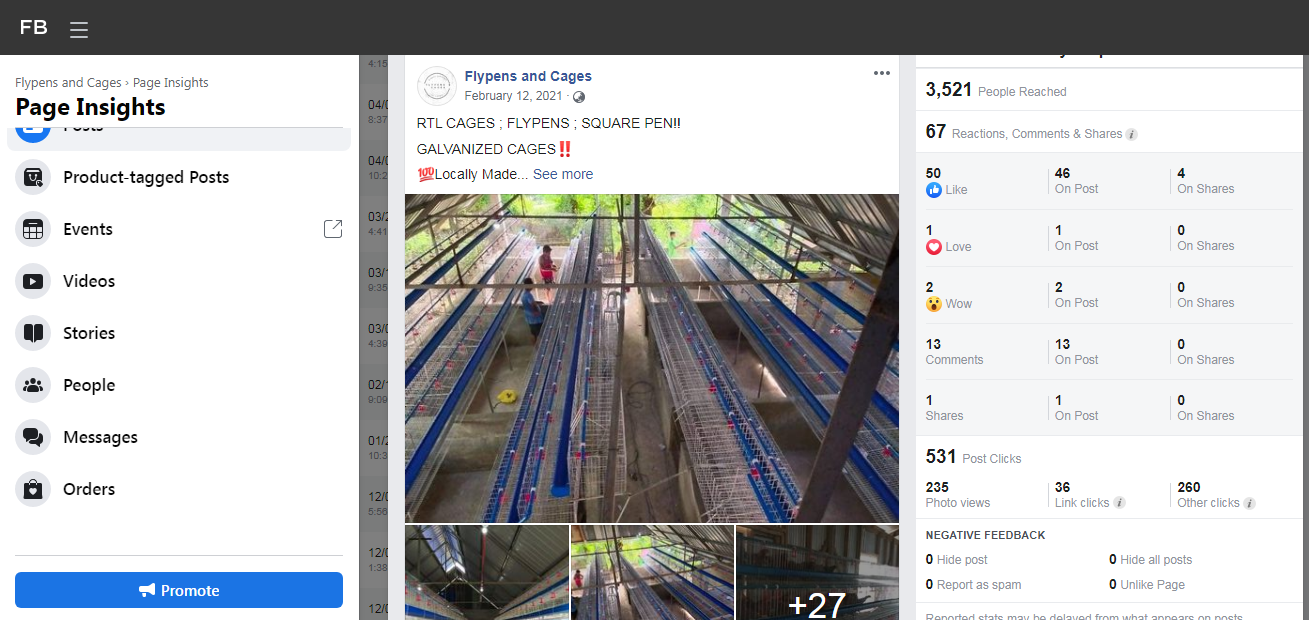Viewport: 1309px width, 620px height.
Task: Click the Wow face reaction icon
Action: click(x=934, y=303)
